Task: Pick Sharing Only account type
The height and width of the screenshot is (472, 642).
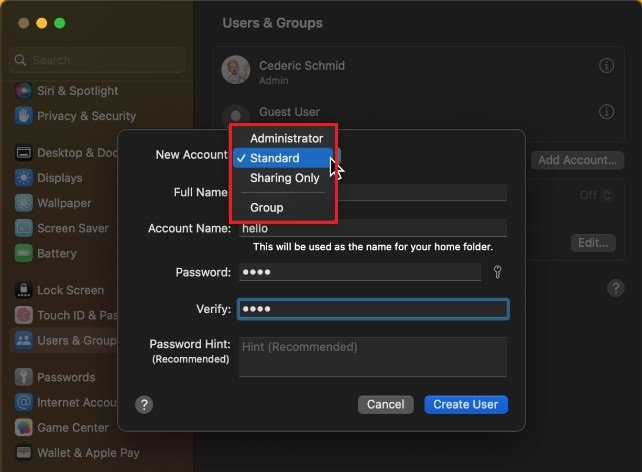Action: point(284,178)
